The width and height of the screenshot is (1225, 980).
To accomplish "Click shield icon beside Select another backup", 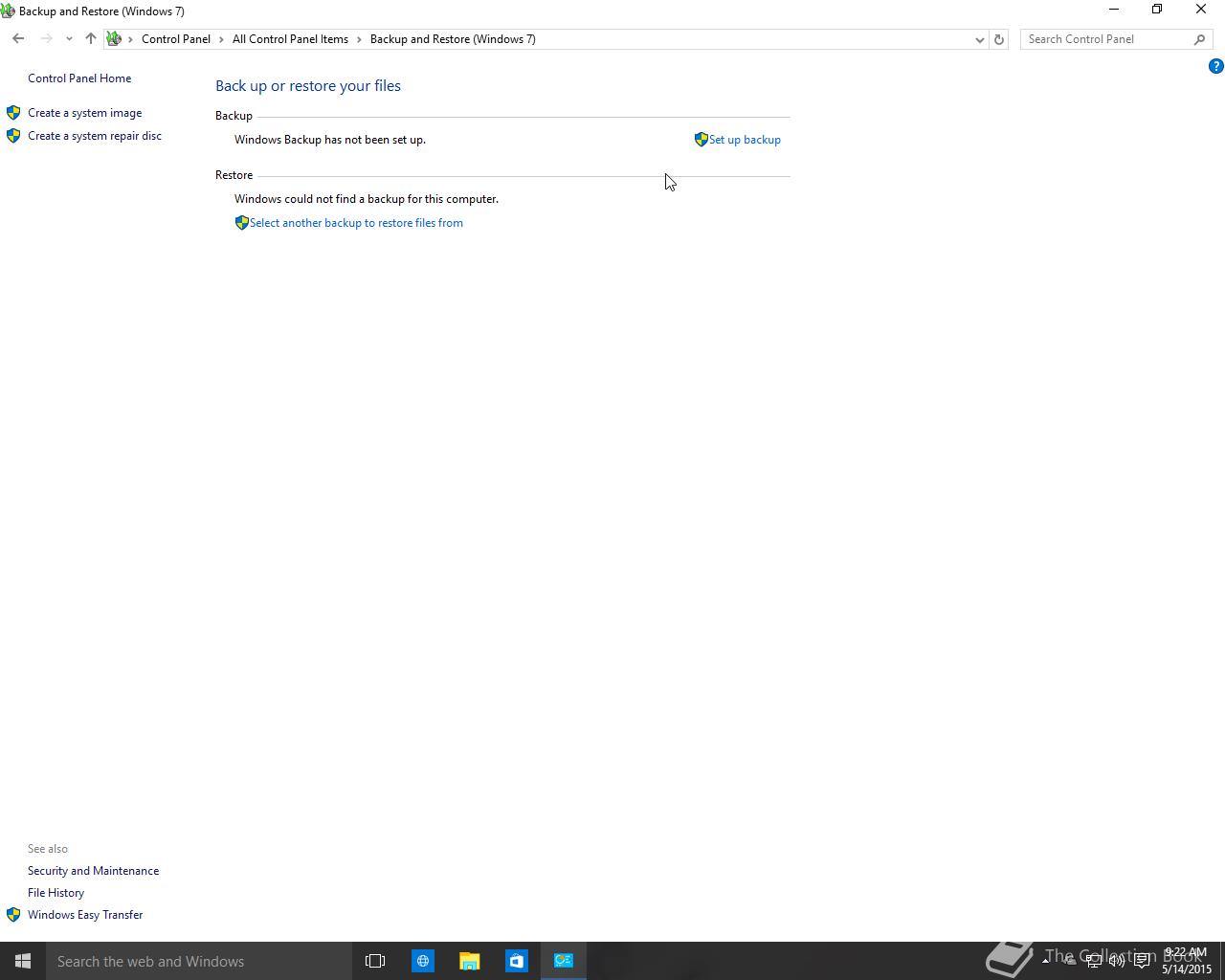I will point(241,223).
